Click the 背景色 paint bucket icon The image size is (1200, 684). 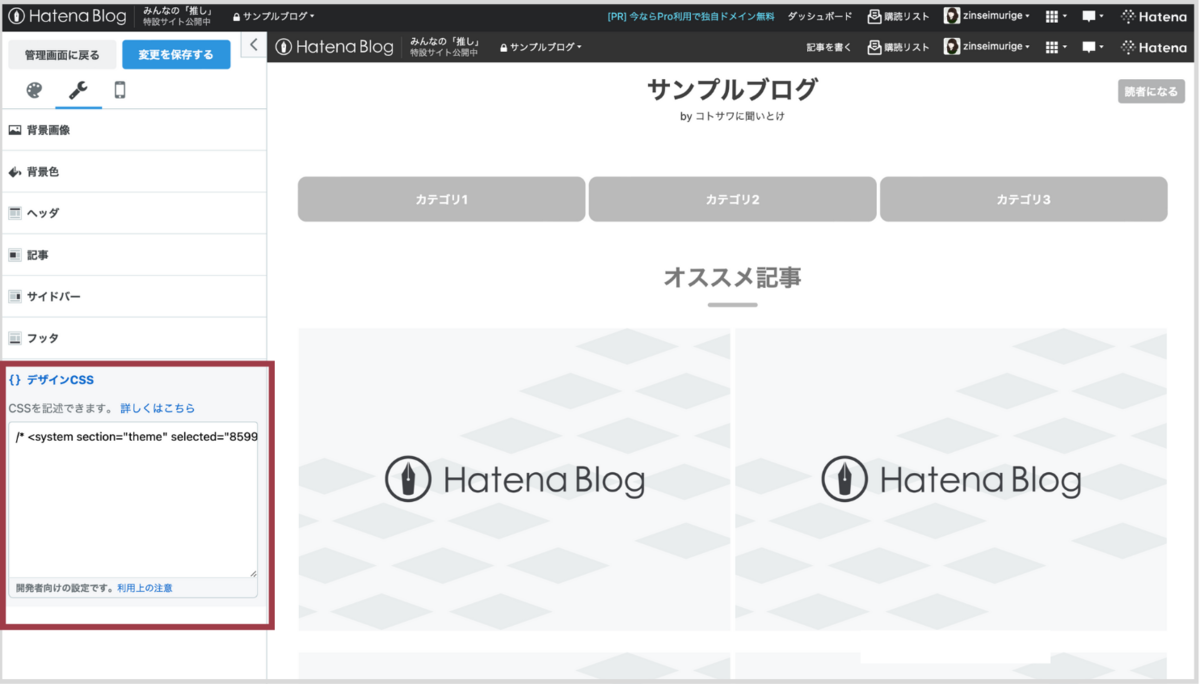15,172
